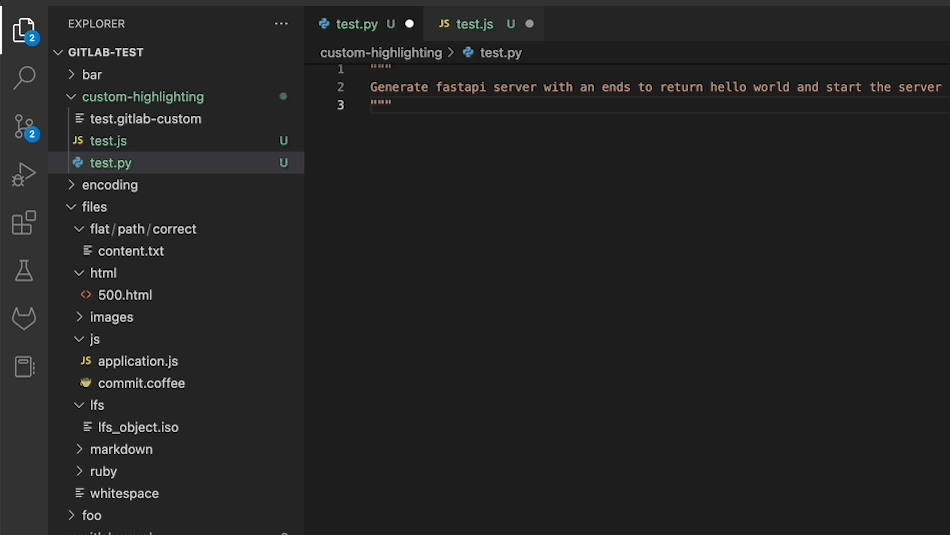This screenshot has height=535, width=950.
Task: Open the GitLab Workflow sidebar icon
Action: click(24, 319)
